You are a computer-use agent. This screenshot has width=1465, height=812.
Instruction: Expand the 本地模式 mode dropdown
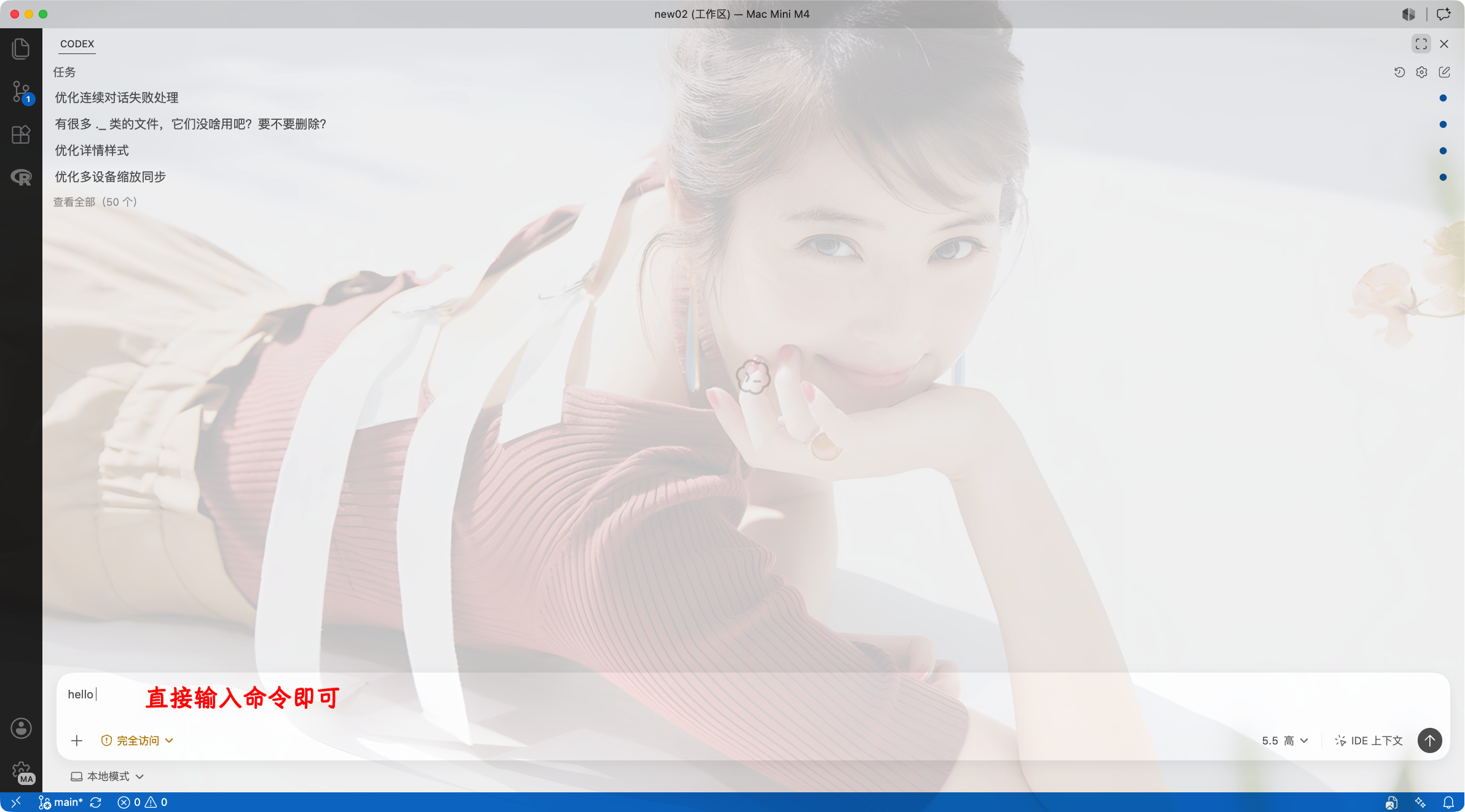tap(107, 776)
